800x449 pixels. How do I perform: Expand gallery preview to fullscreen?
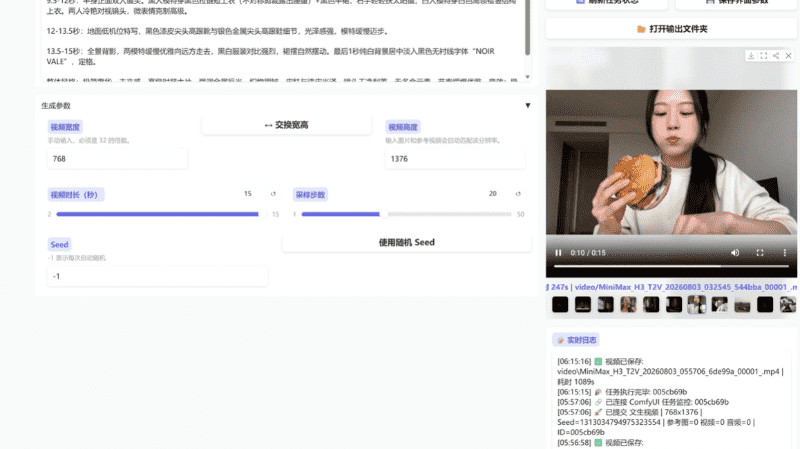click(763, 56)
